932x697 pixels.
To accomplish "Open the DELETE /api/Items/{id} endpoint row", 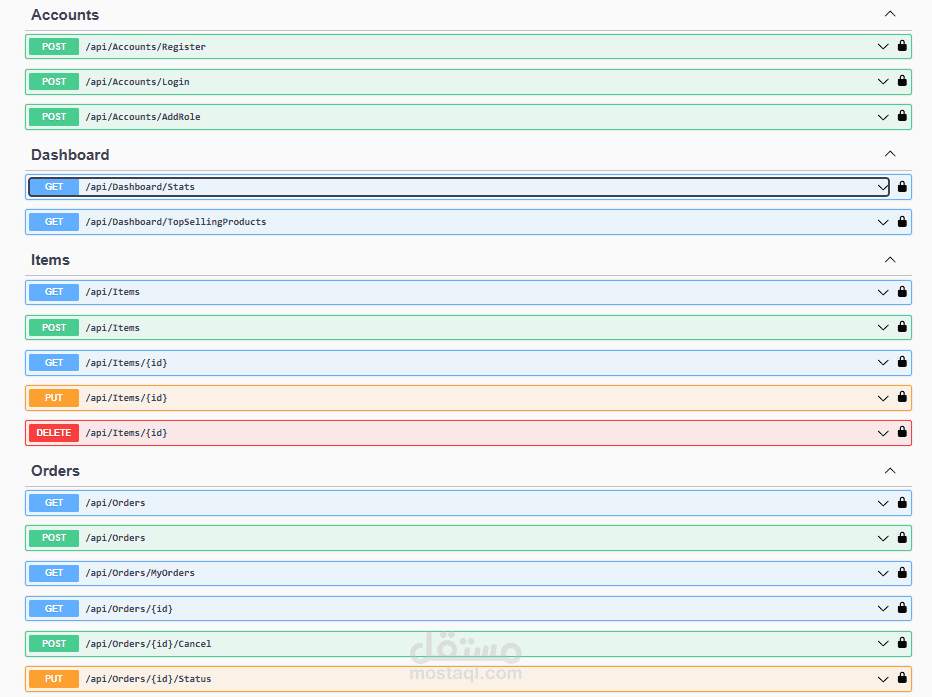I will point(400,433).
